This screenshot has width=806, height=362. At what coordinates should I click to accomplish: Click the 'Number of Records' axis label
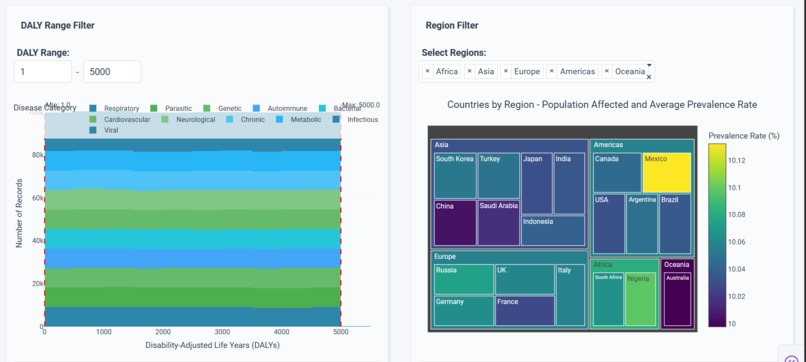click(19, 213)
